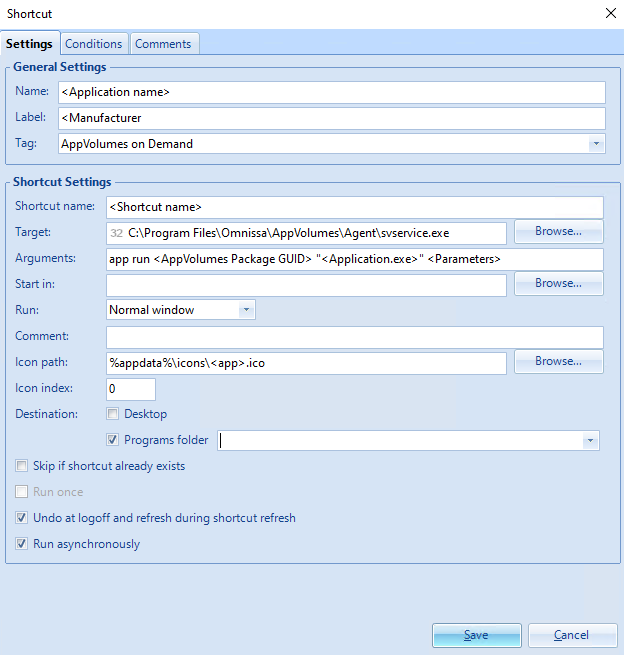Expand the Programs folder path dropdown
624x655 pixels.
590,440
